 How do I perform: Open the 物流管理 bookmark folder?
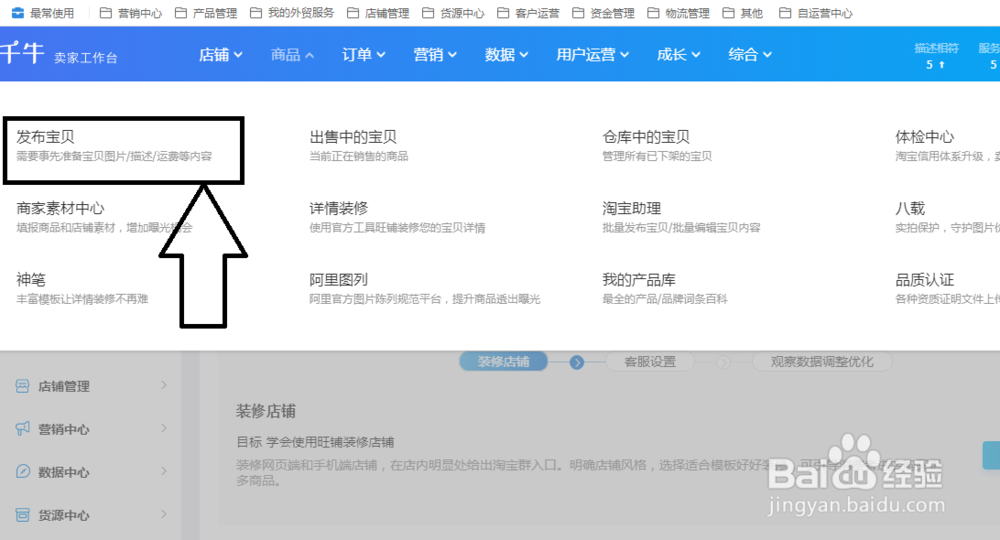pos(679,13)
